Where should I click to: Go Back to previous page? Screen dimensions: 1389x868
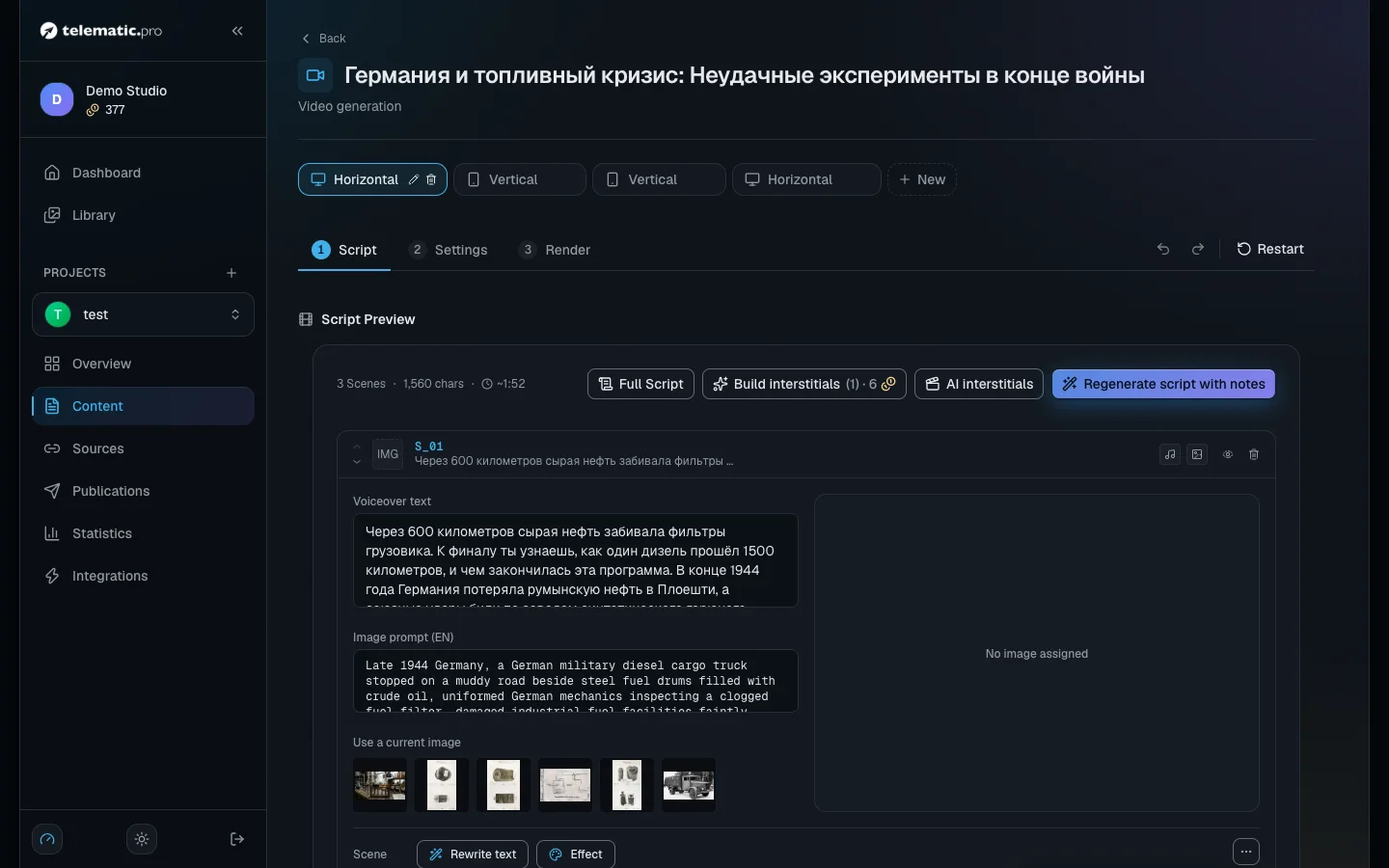pos(324,39)
